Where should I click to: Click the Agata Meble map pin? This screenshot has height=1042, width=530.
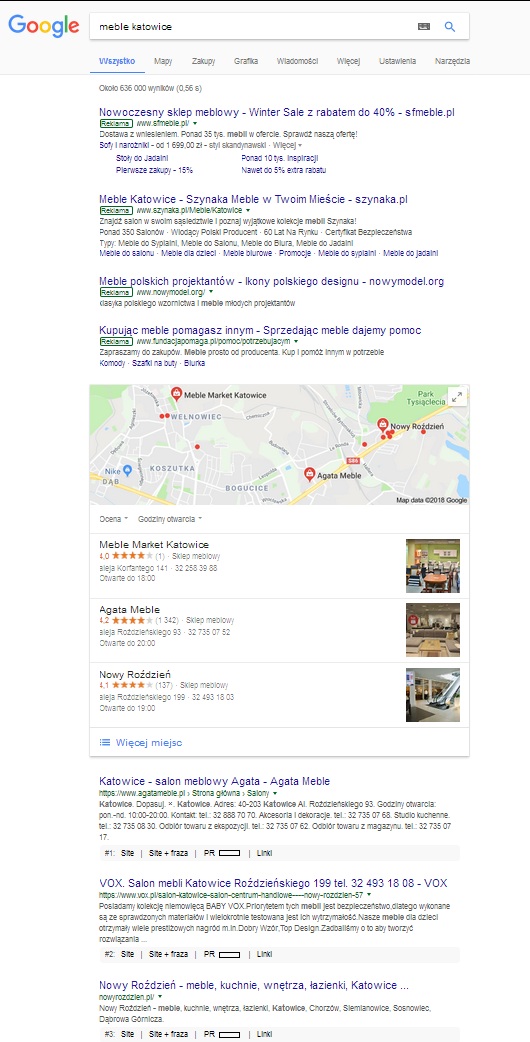click(x=309, y=474)
